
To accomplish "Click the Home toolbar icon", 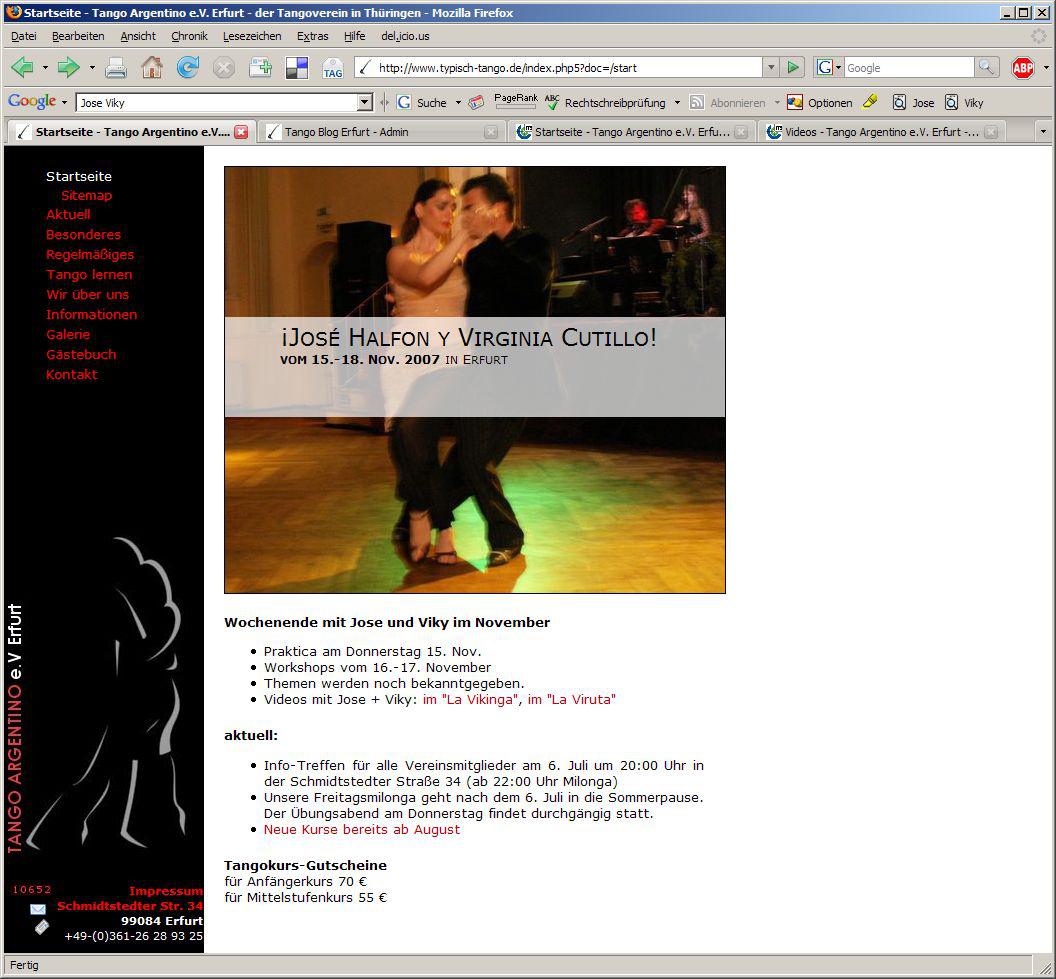I will tap(152, 67).
